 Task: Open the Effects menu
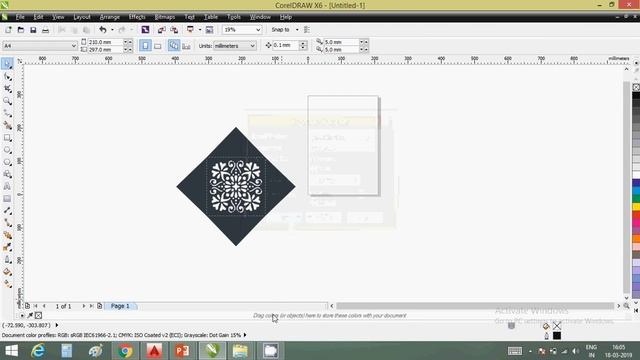(137, 17)
